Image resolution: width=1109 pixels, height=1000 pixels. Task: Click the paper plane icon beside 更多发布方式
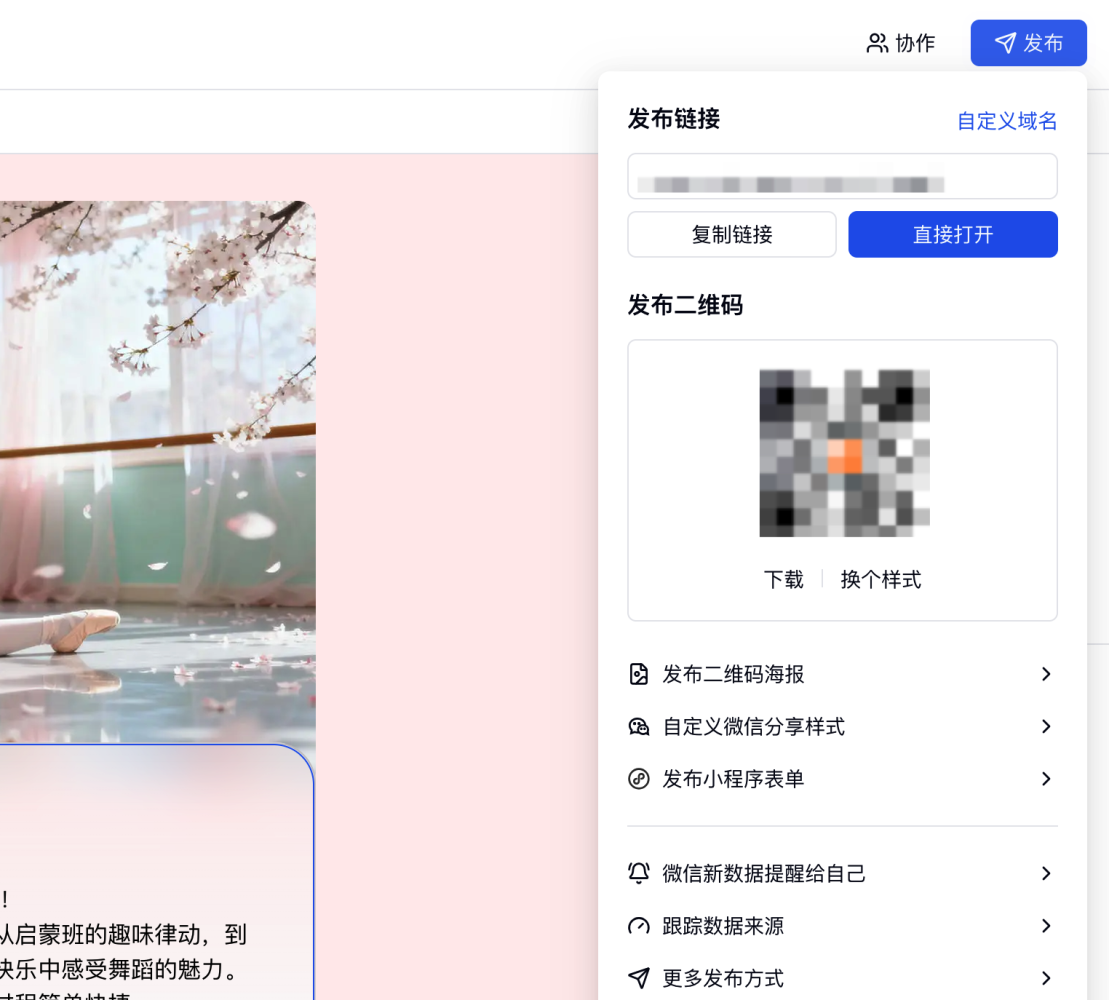(639, 978)
